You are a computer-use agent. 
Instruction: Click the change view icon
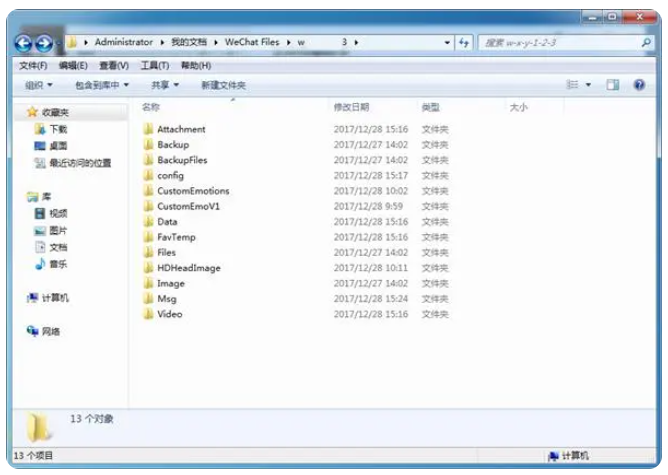[573, 85]
